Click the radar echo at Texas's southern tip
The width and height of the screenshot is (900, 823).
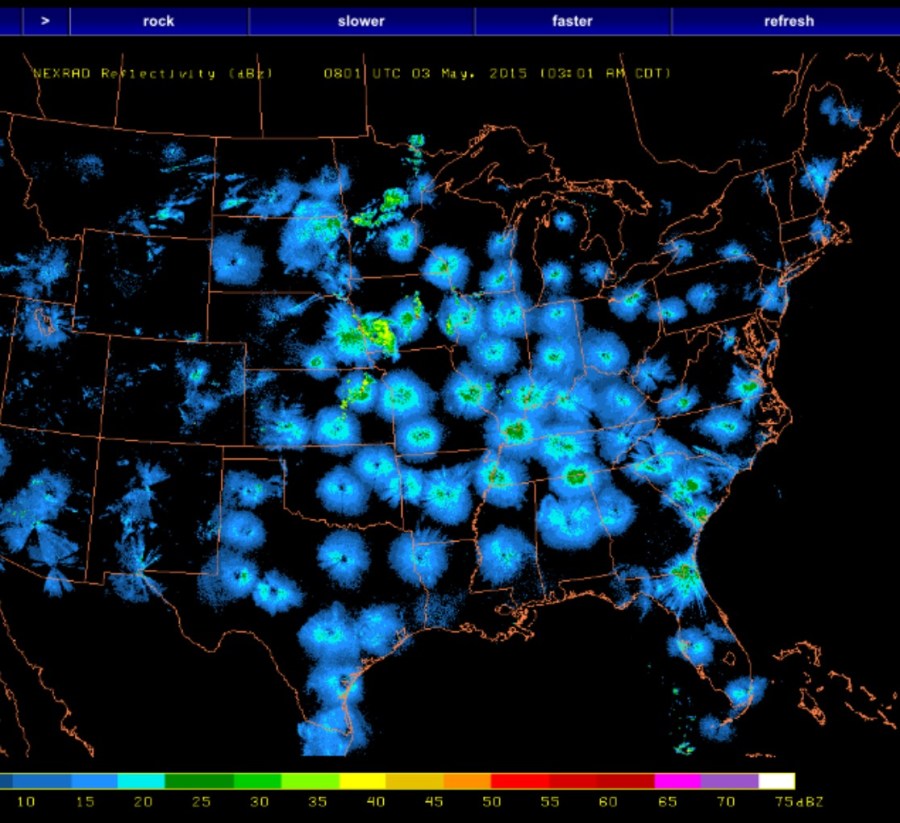[330, 735]
